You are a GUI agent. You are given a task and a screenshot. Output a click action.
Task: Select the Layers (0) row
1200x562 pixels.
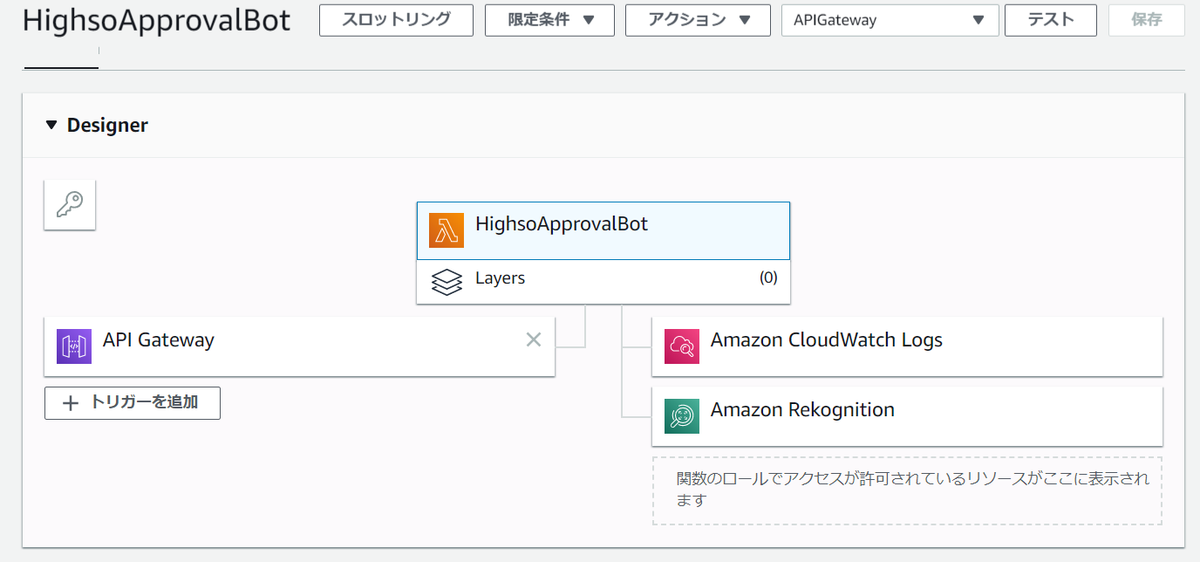click(x=604, y=281)
